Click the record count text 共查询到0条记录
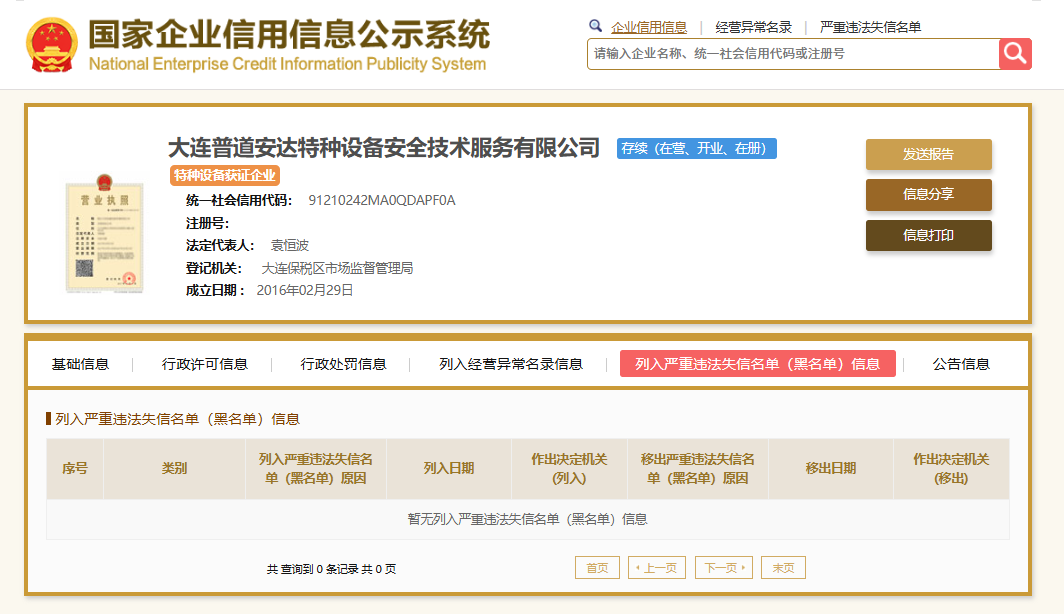Screen dimensions: 1064x614 (311, 569)
